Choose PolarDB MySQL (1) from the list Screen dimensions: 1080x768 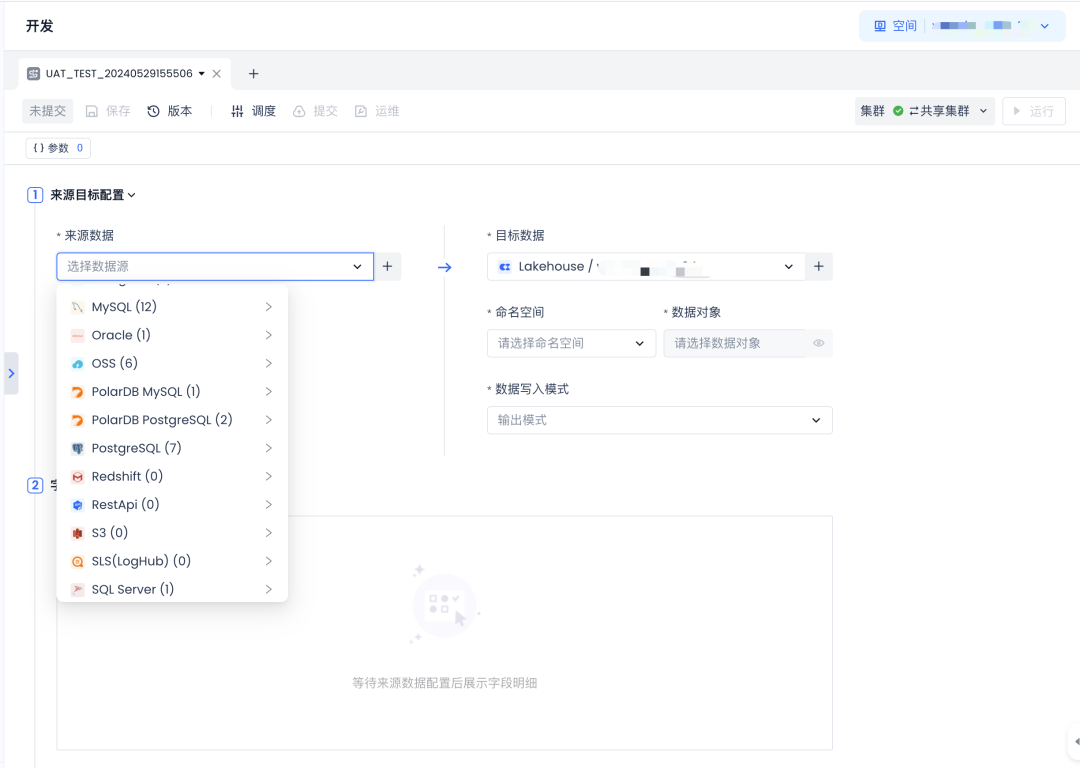[172, 392]
